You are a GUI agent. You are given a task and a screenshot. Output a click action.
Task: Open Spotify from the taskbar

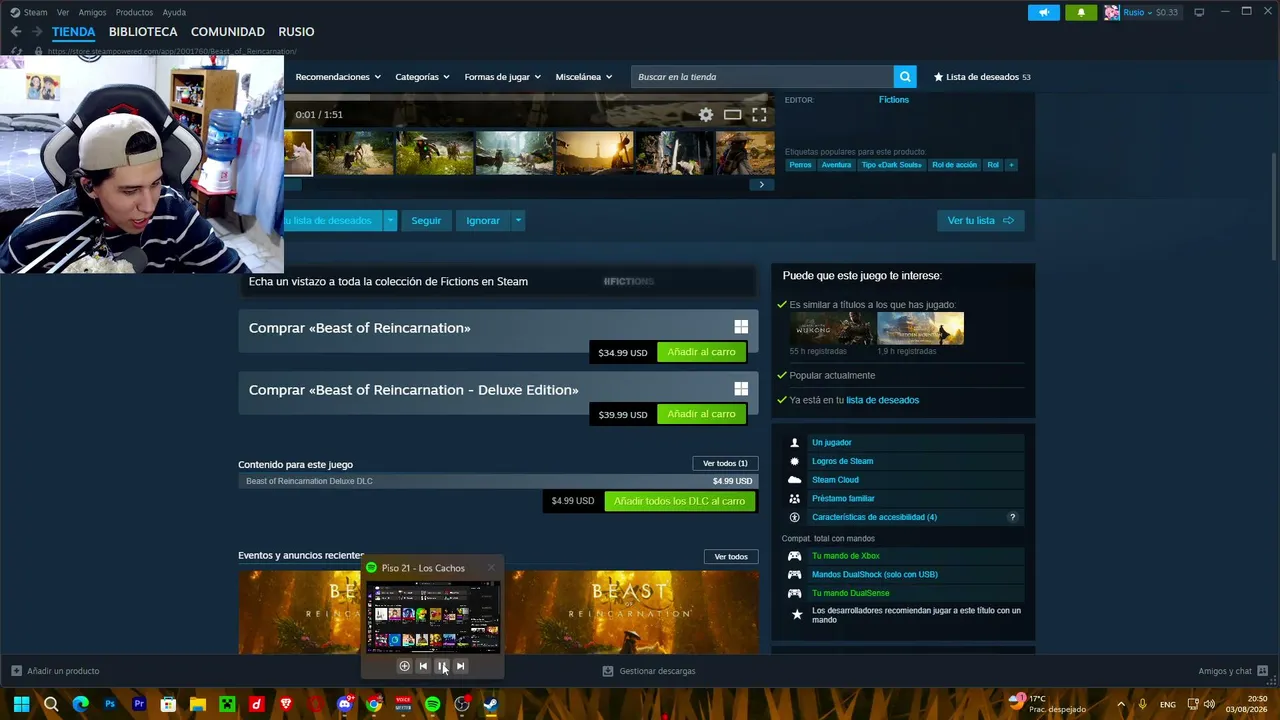[432, 704]
